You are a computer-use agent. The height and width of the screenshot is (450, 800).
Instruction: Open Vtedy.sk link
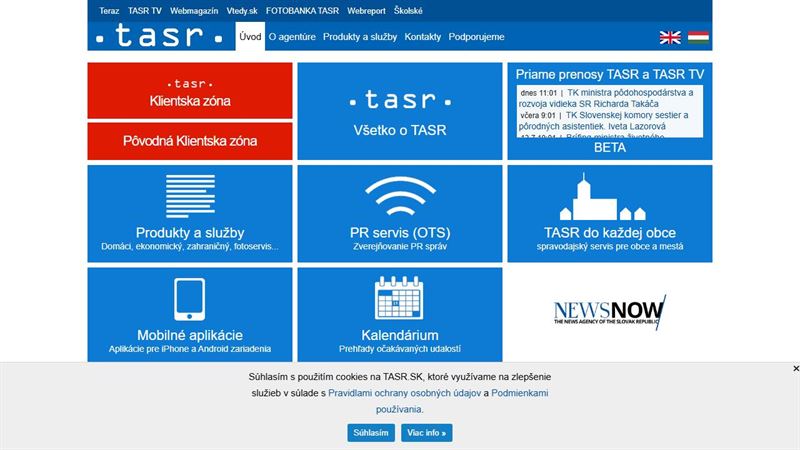pyautogui.click(x=242, y=11)
